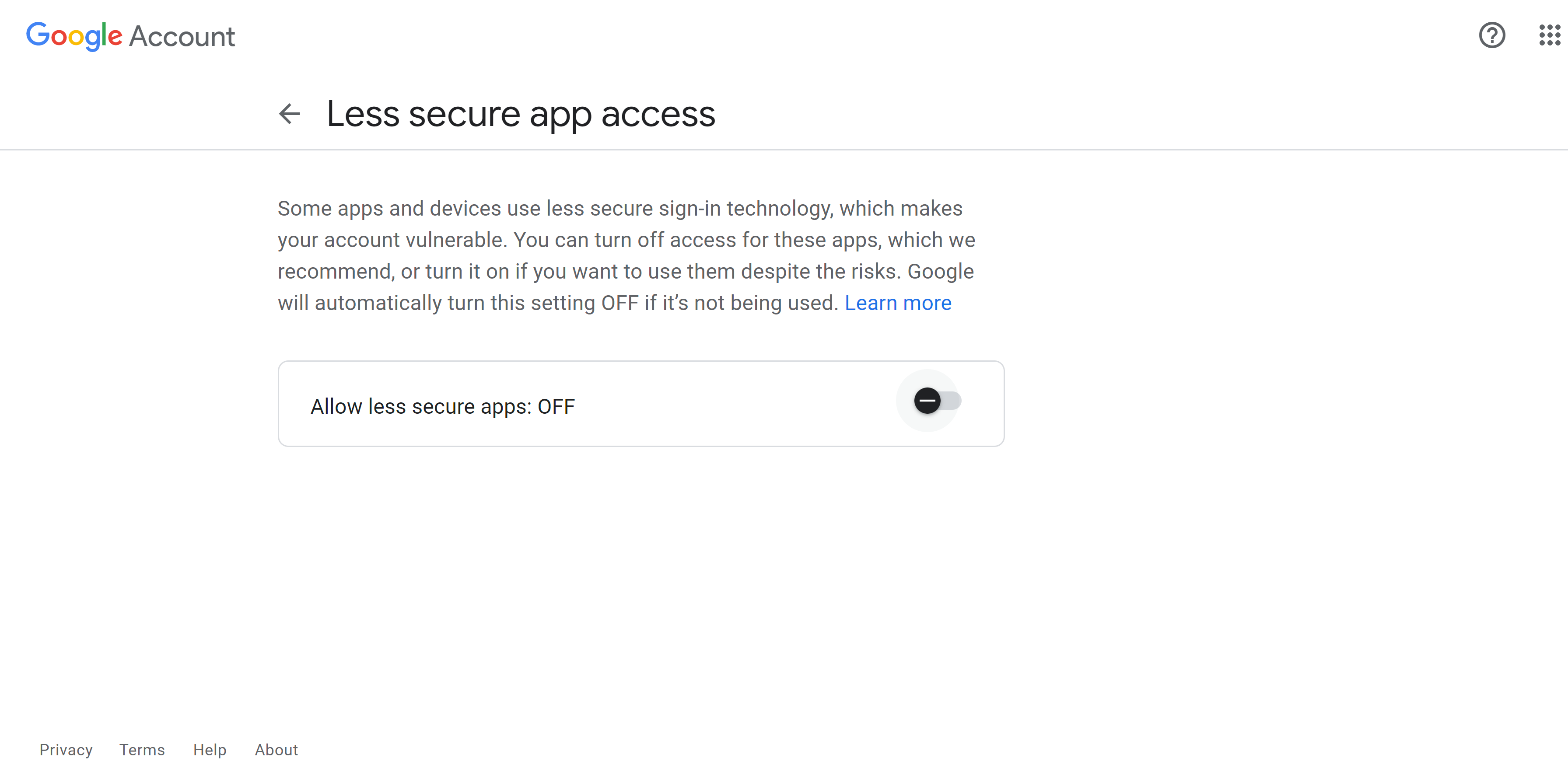Click the Less secure app access heading

tap(521, 114)
